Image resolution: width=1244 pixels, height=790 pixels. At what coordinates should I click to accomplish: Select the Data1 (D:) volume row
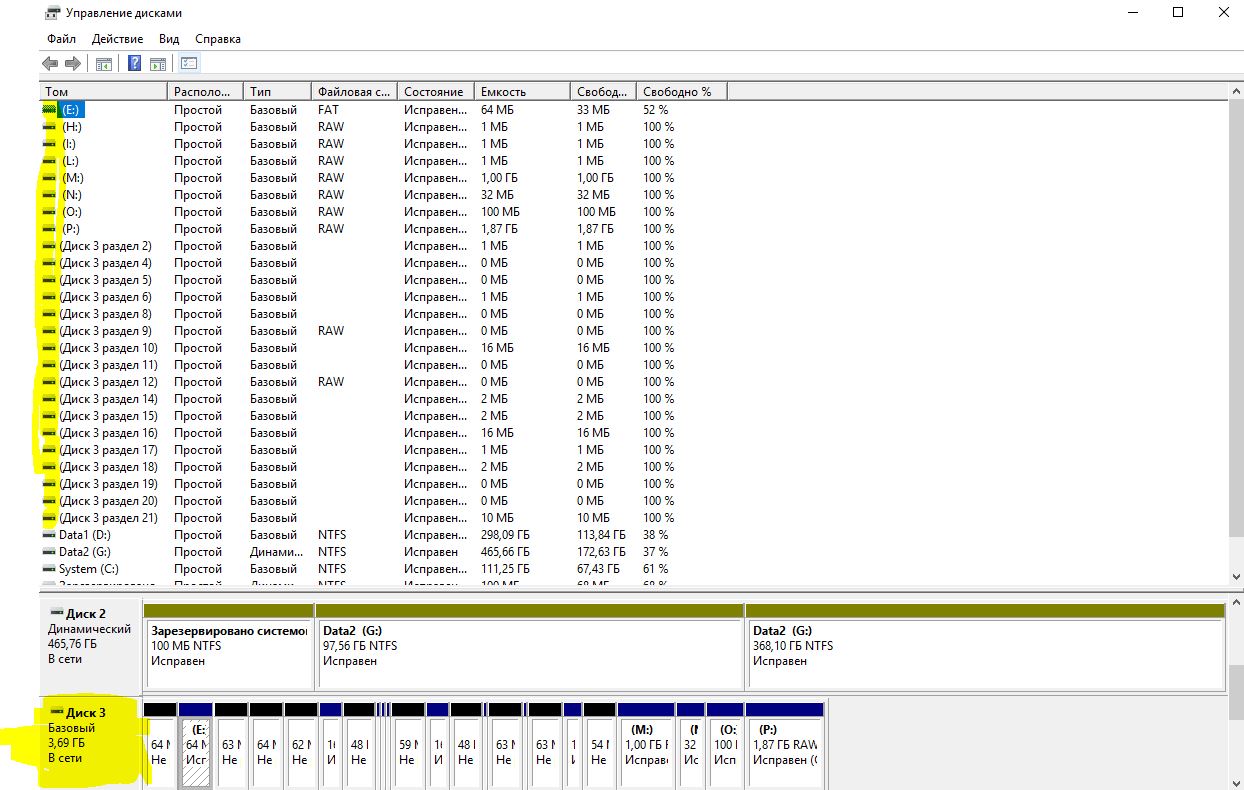click(85, 535)
